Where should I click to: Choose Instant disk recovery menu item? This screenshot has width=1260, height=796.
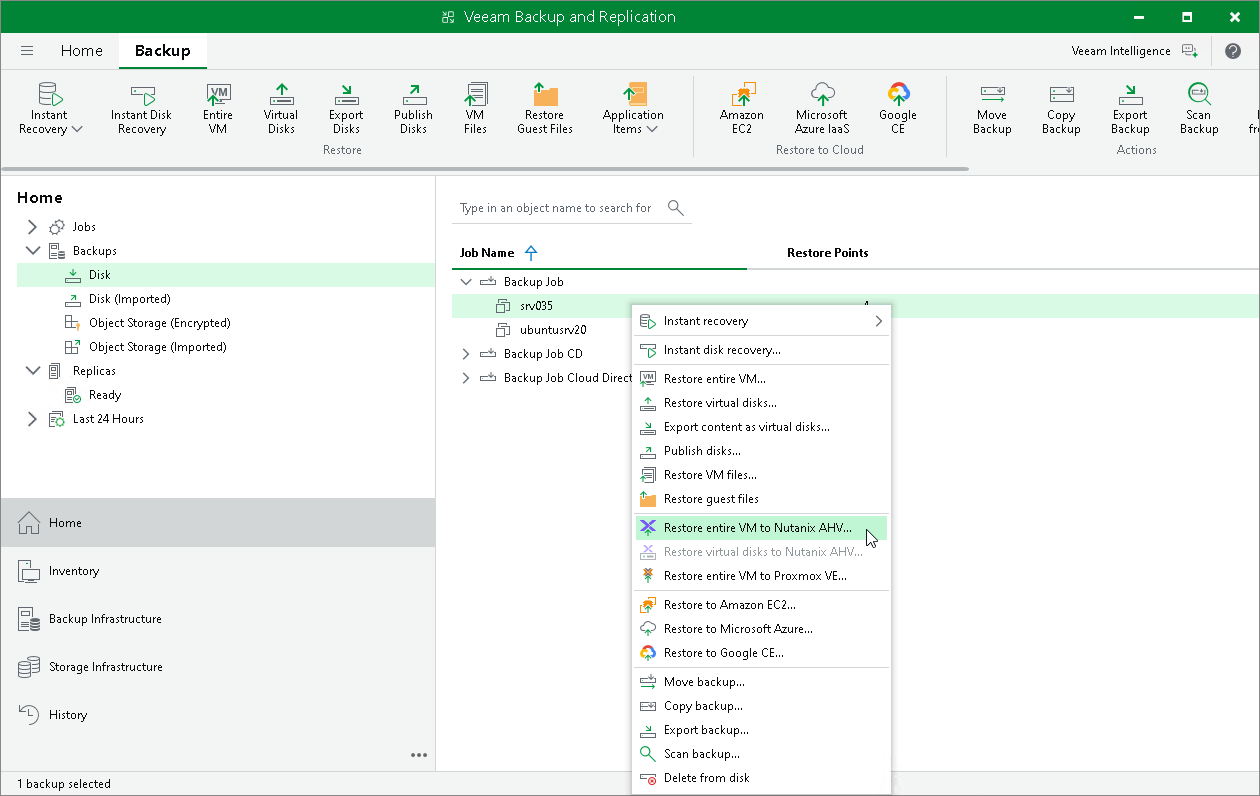[x=761, y=350]
